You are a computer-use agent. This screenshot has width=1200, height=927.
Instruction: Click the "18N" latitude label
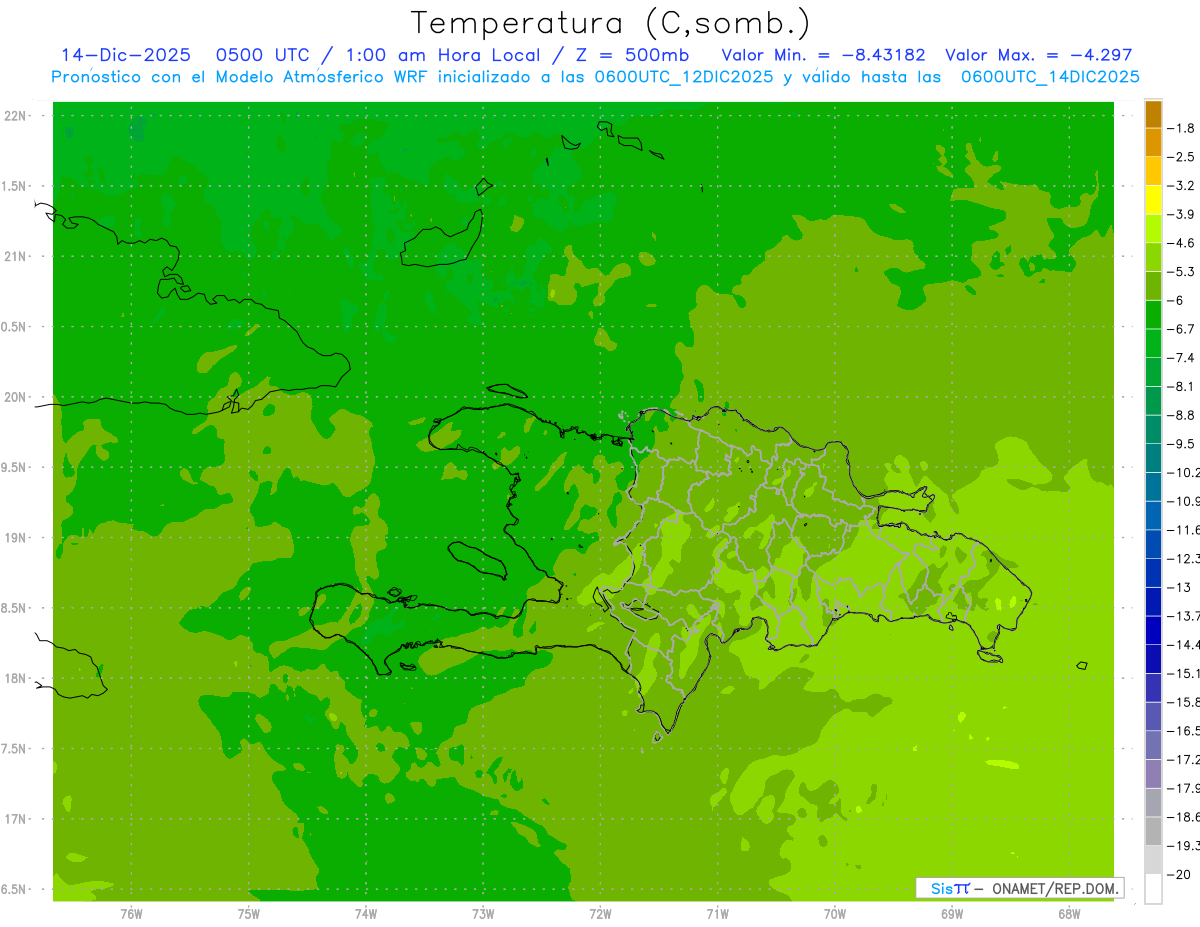point(15,679)
